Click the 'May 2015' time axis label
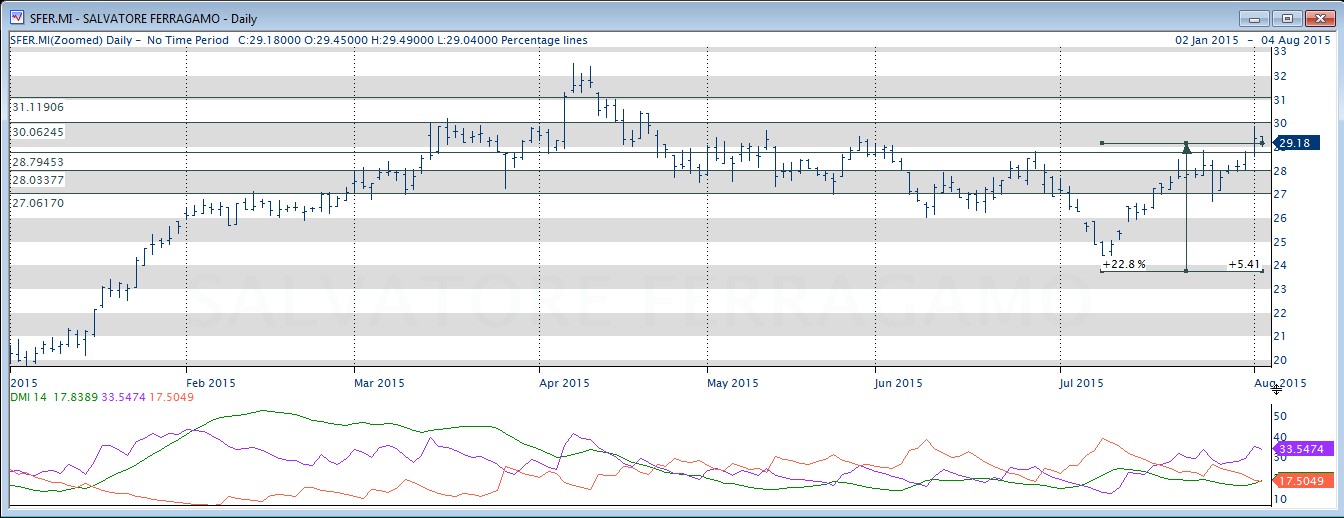The image size is (1344, 518). pos(732,383)
